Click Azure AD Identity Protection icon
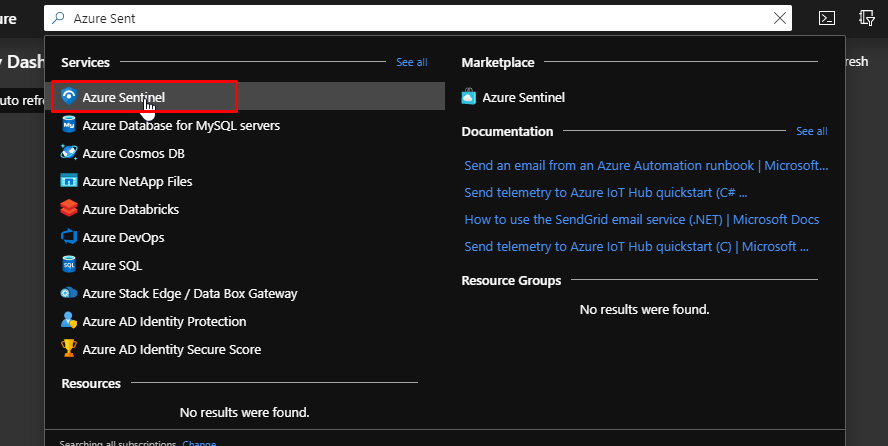The image size is (888, 446). [69, 322]
